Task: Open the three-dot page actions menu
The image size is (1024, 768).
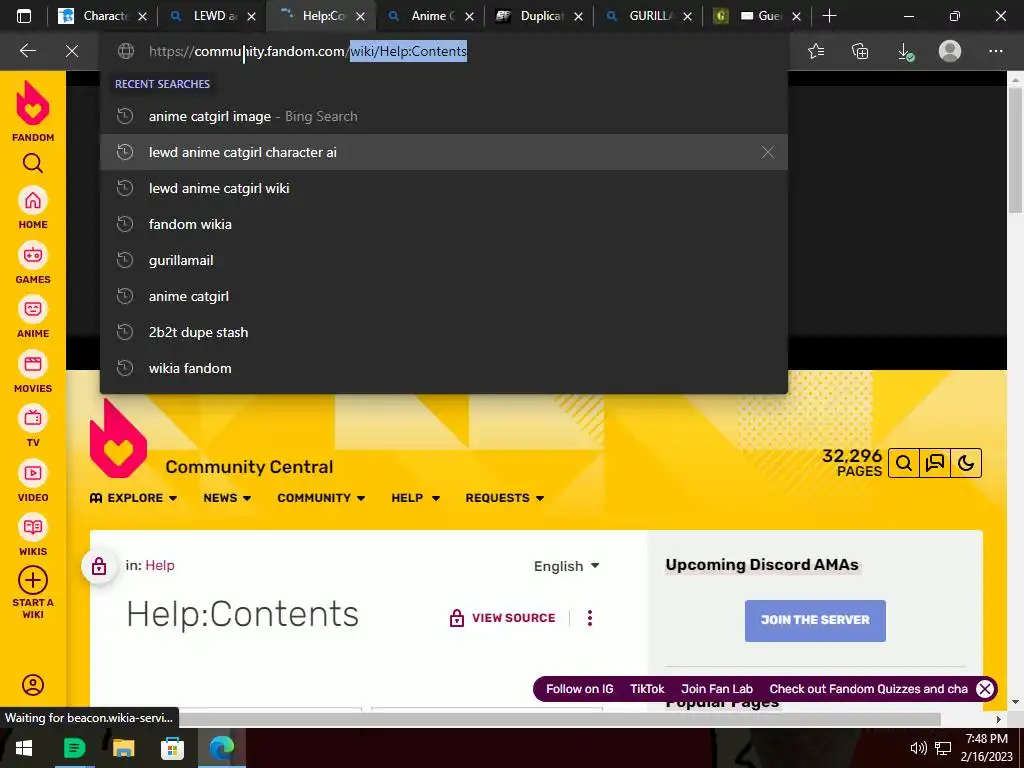Action: click(x=590, y=618)
